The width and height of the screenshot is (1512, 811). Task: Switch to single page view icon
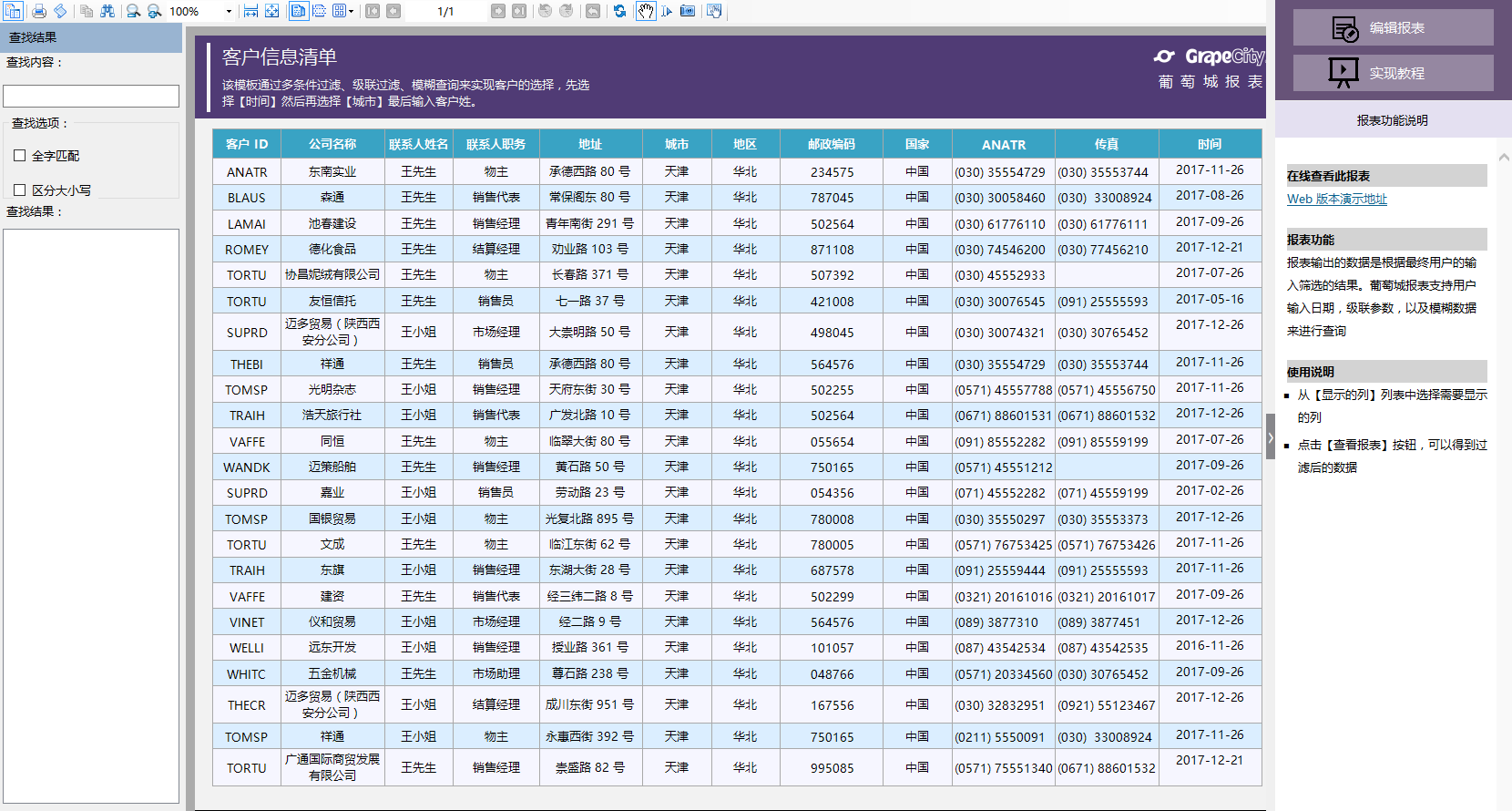pyautogui.click(x=299, y=11)
